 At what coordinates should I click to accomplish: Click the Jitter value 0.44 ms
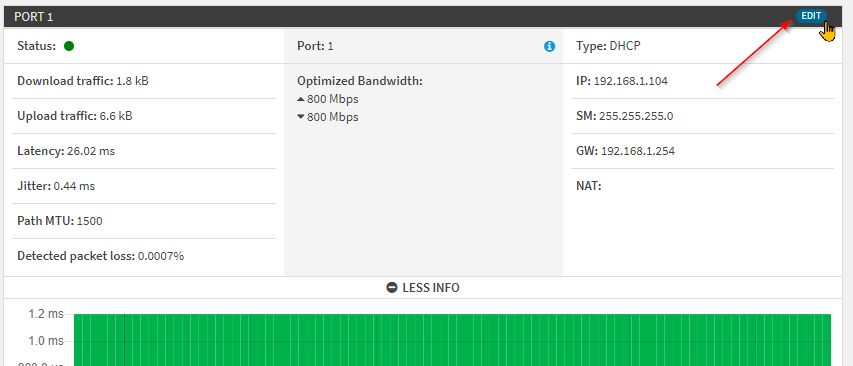tap(74, 186)
